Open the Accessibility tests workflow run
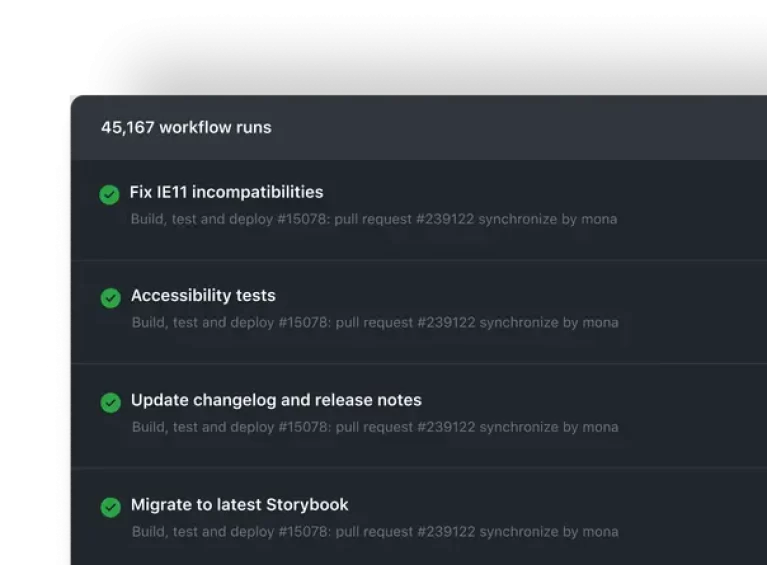Screen dimensions: 767x565 tap(203, 296)
